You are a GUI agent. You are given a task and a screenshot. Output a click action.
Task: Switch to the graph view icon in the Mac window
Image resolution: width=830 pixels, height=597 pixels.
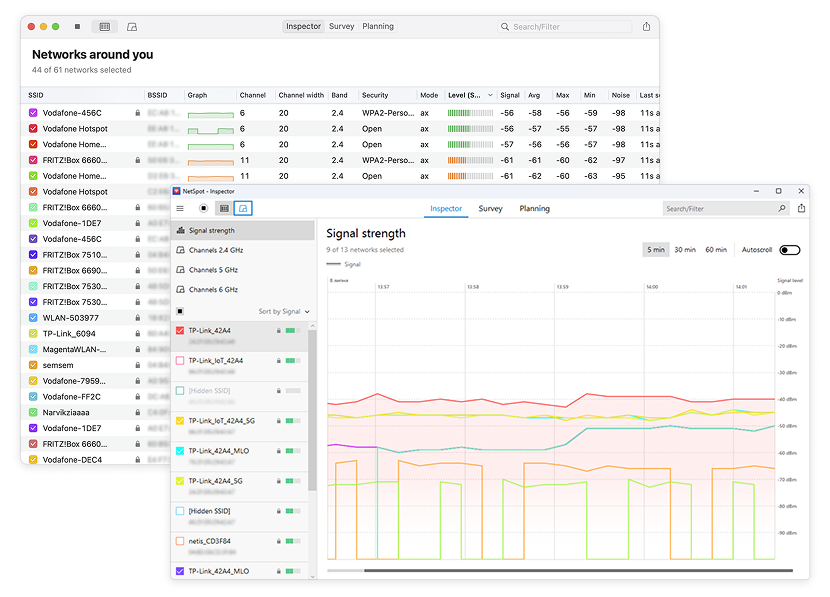[132, 26]
